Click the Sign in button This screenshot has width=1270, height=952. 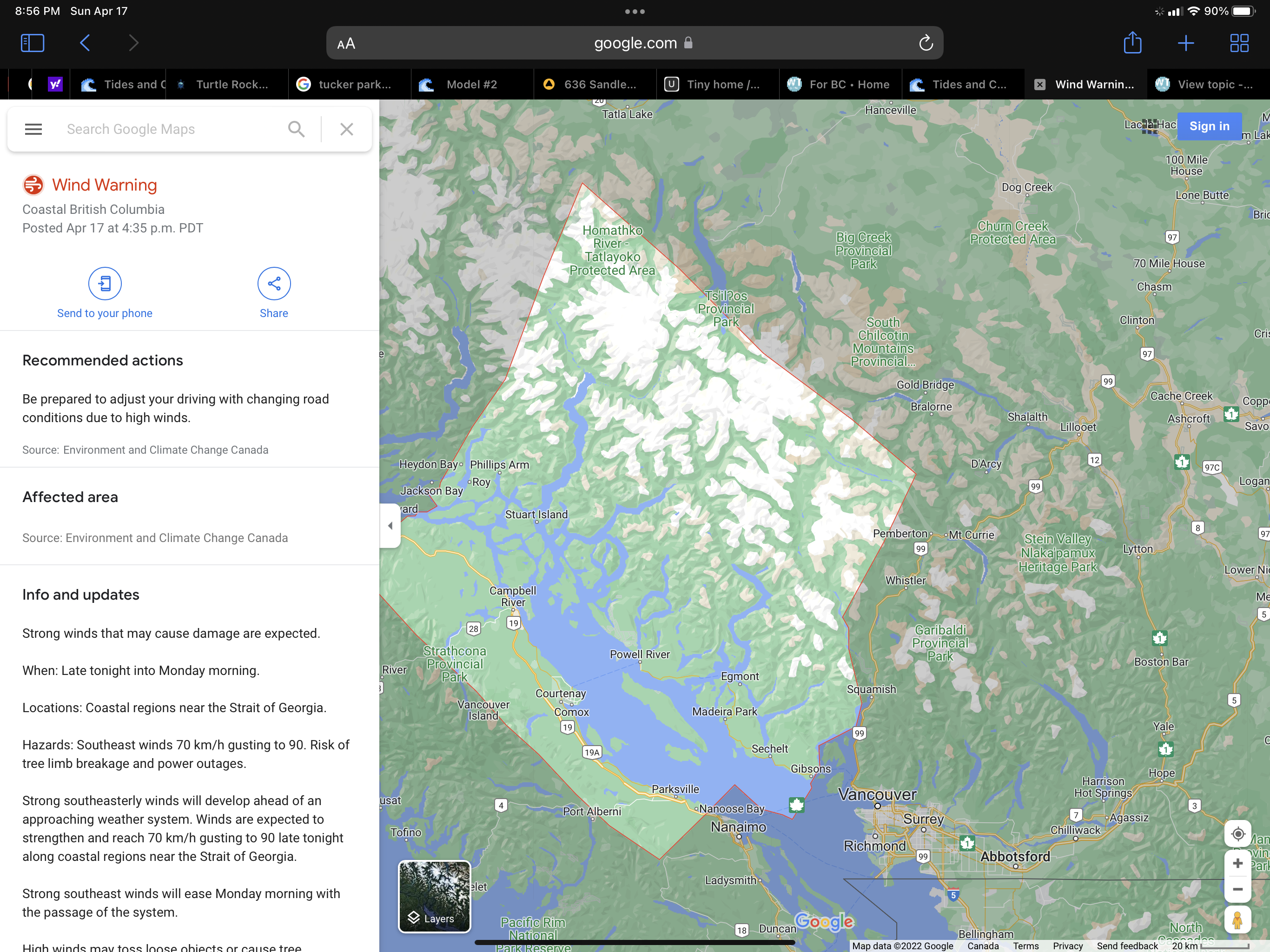[x=1209, y=126]
